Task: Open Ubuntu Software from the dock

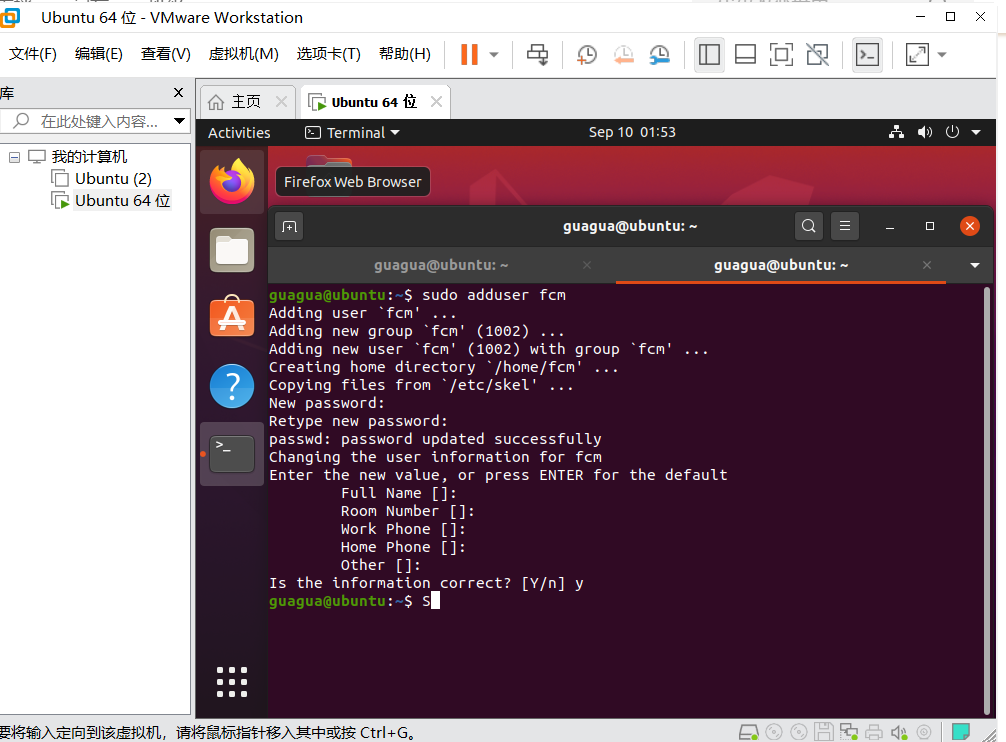Action: point(232,317)
